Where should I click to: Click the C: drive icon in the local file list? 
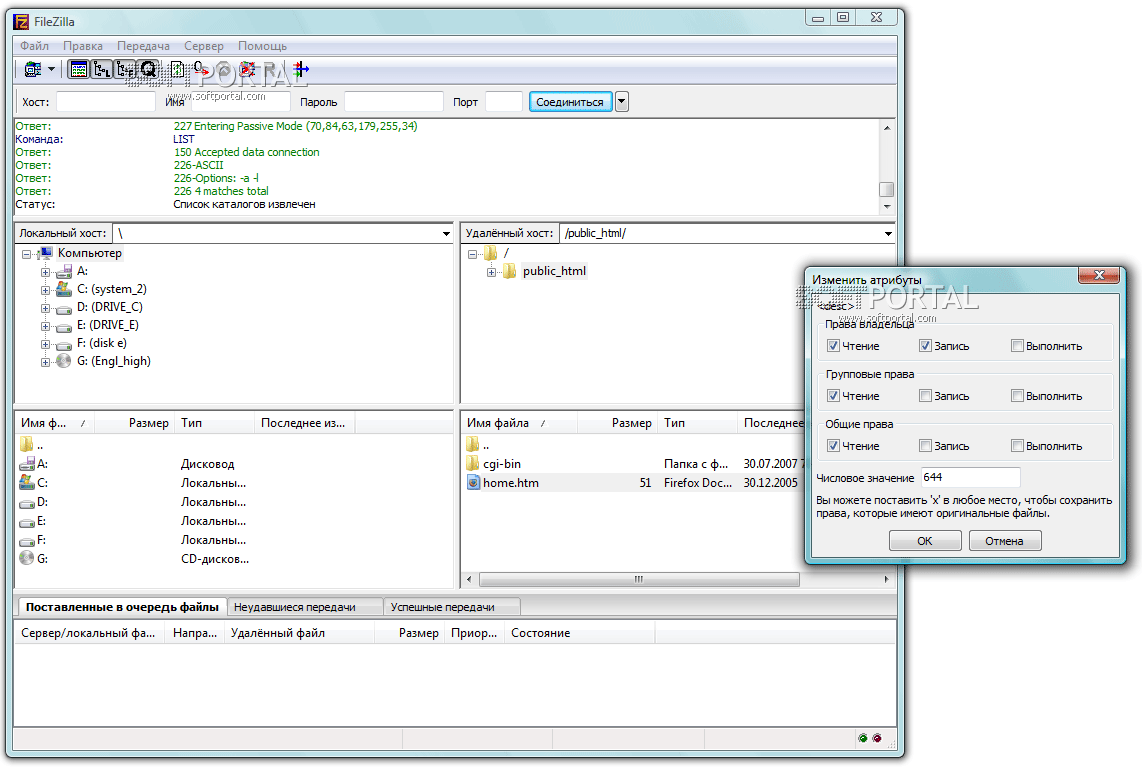point(27,483)
